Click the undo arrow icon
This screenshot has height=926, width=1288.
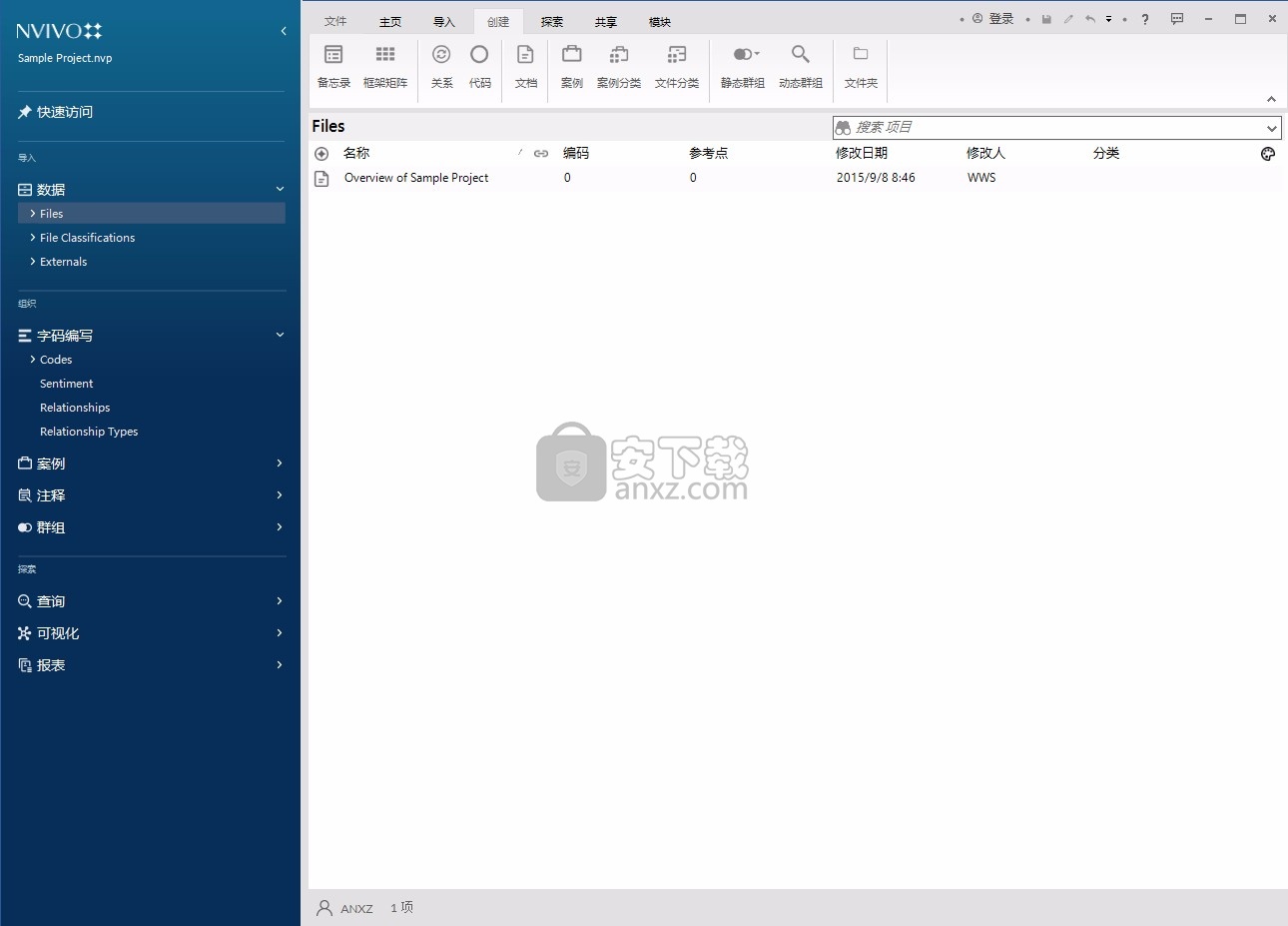point(1090,19)
